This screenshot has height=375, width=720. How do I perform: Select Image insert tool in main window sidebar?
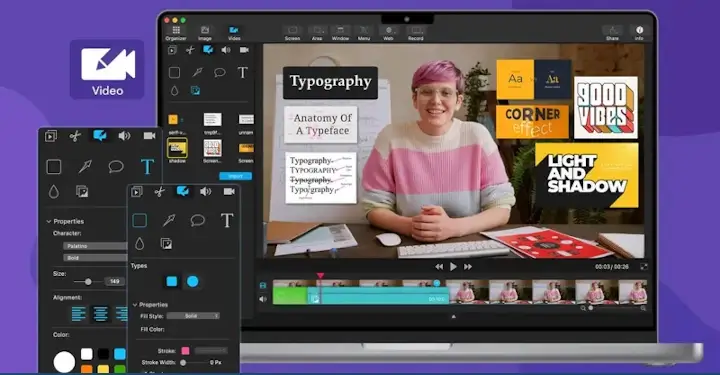(196, 91)
